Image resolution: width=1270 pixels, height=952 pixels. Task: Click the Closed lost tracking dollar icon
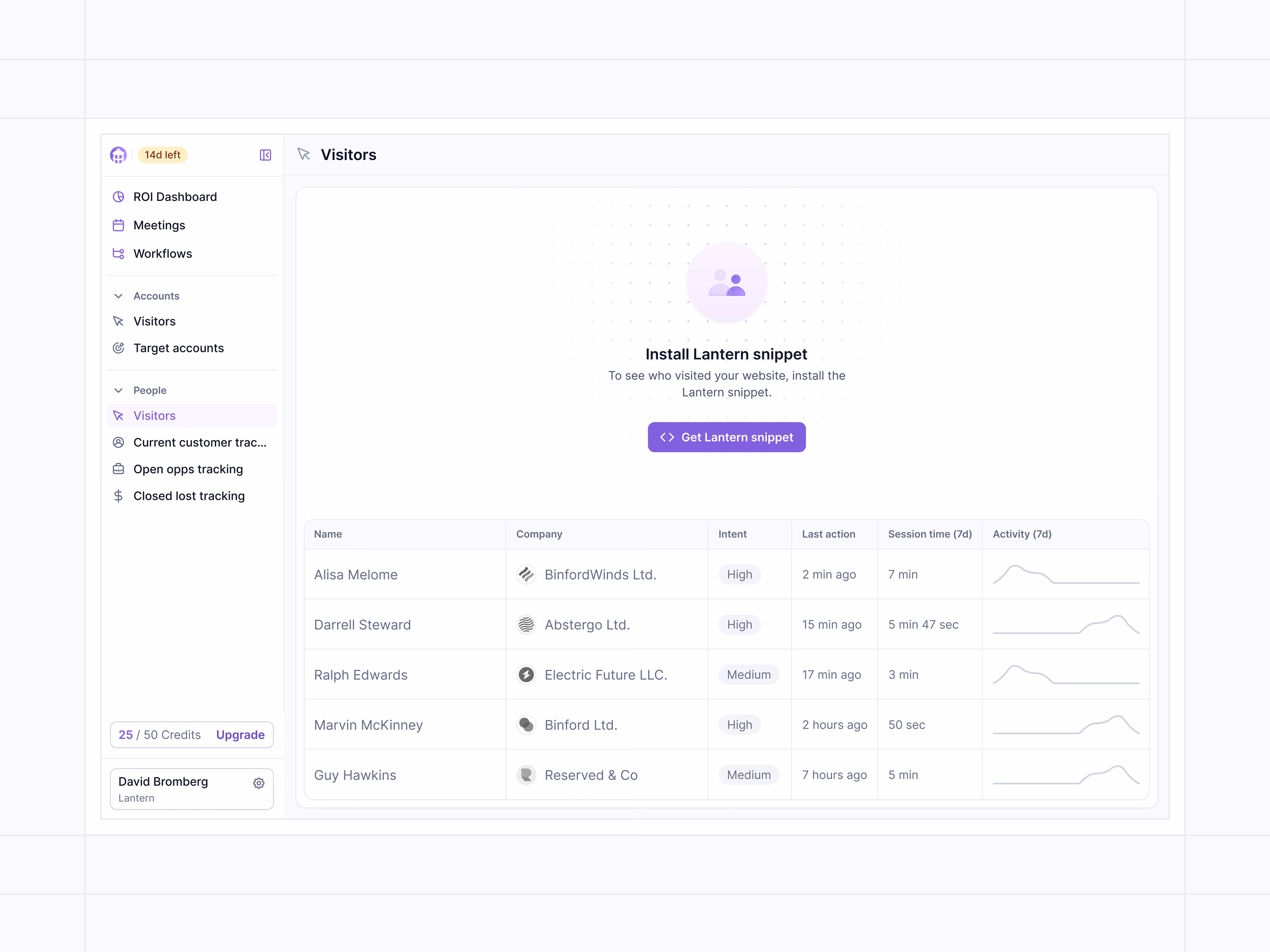(x=118, y=496)
